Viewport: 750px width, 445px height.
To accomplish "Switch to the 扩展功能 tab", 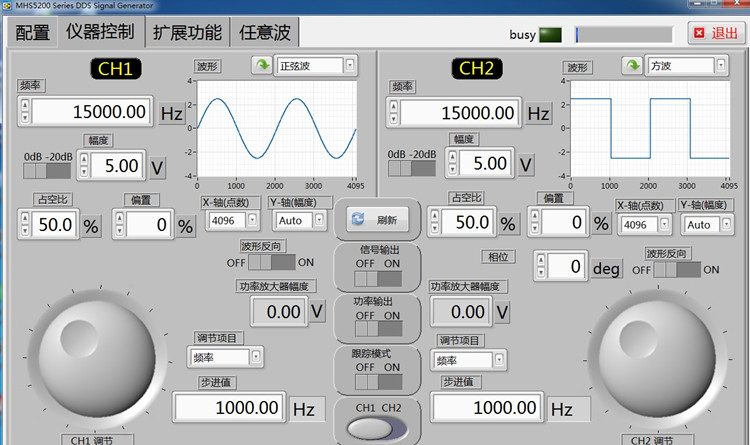I will (187, 31).
